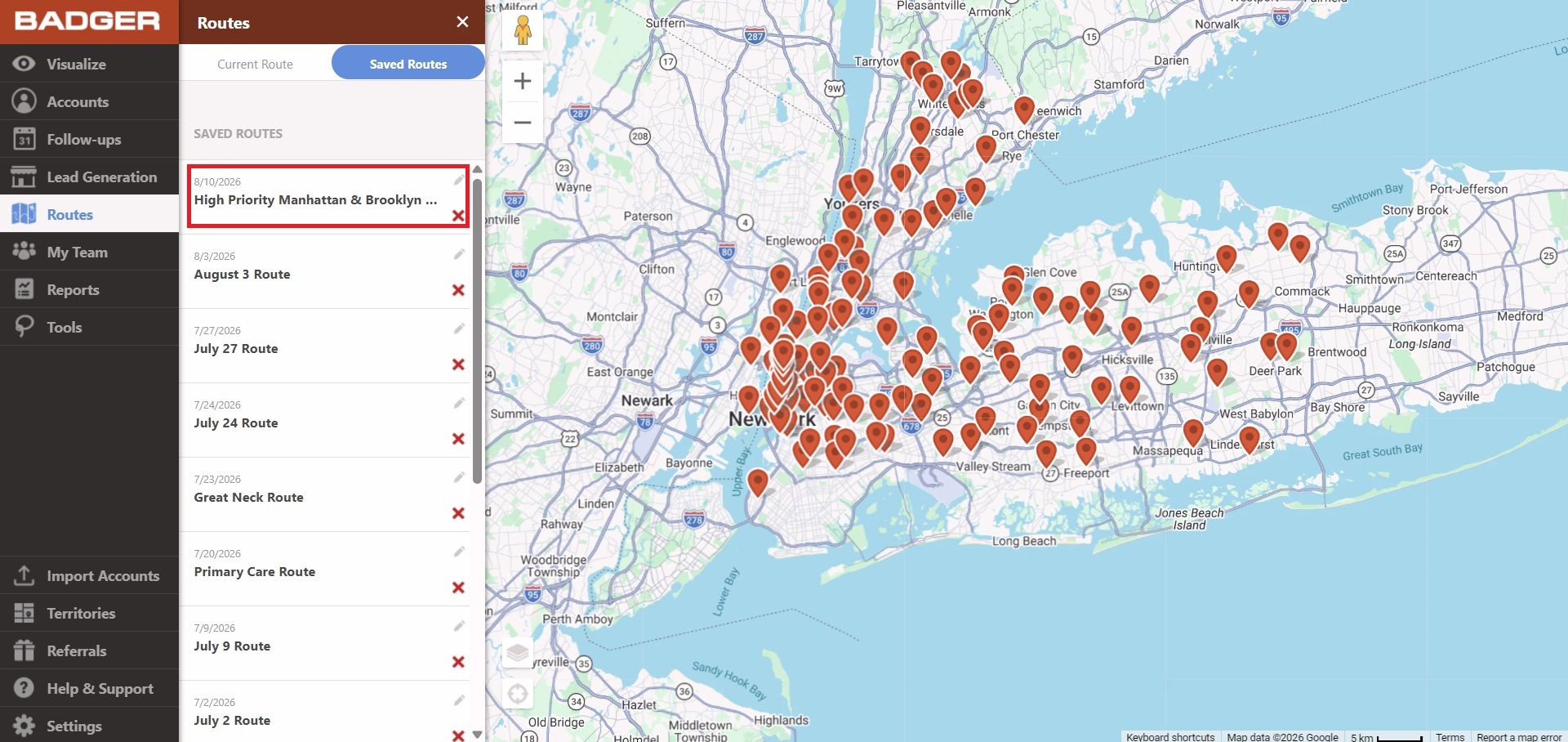Delete July 27 Route

458,364
